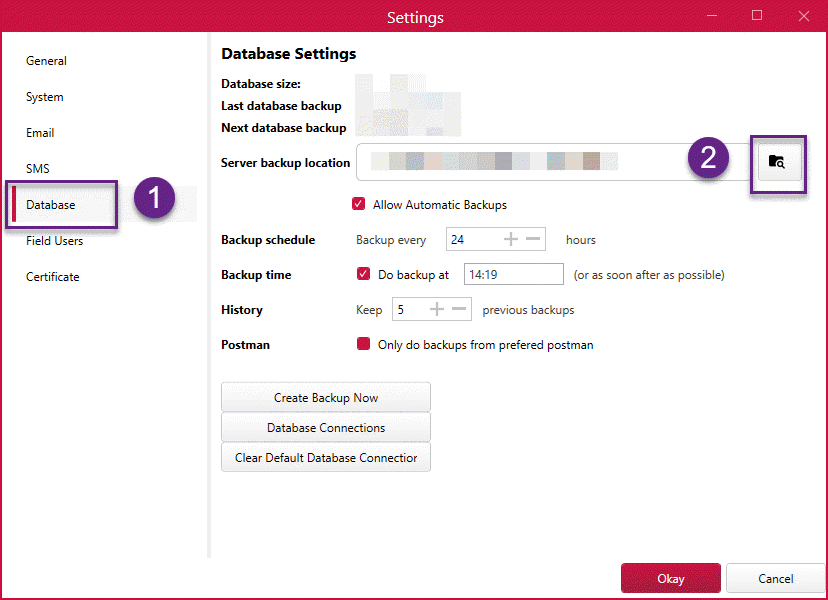
Task: Click the Server backup location label
Action: (285, 163)
